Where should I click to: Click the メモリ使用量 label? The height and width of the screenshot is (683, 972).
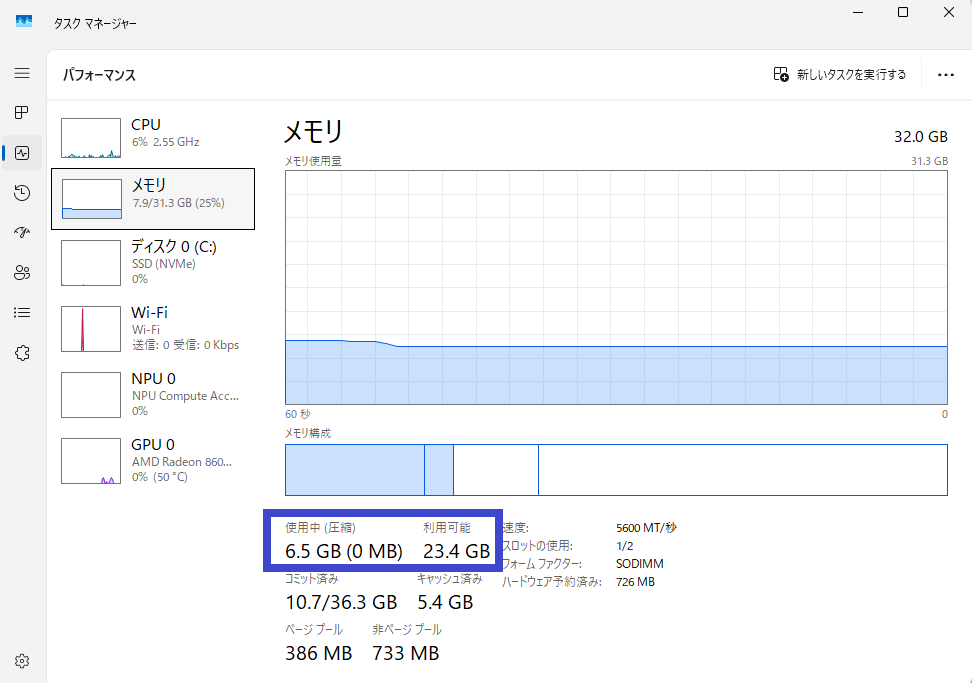[x=313, y=161]
